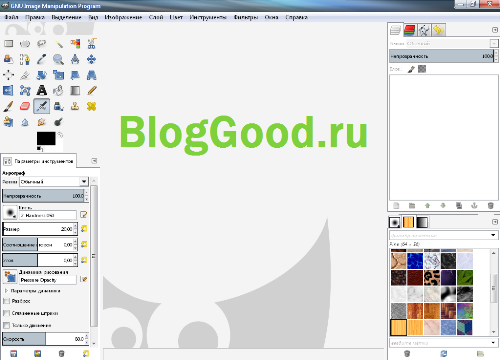The height and width of the screenshot is (360, 500).
Task: Select the Text tool
Action: [41, 90]
